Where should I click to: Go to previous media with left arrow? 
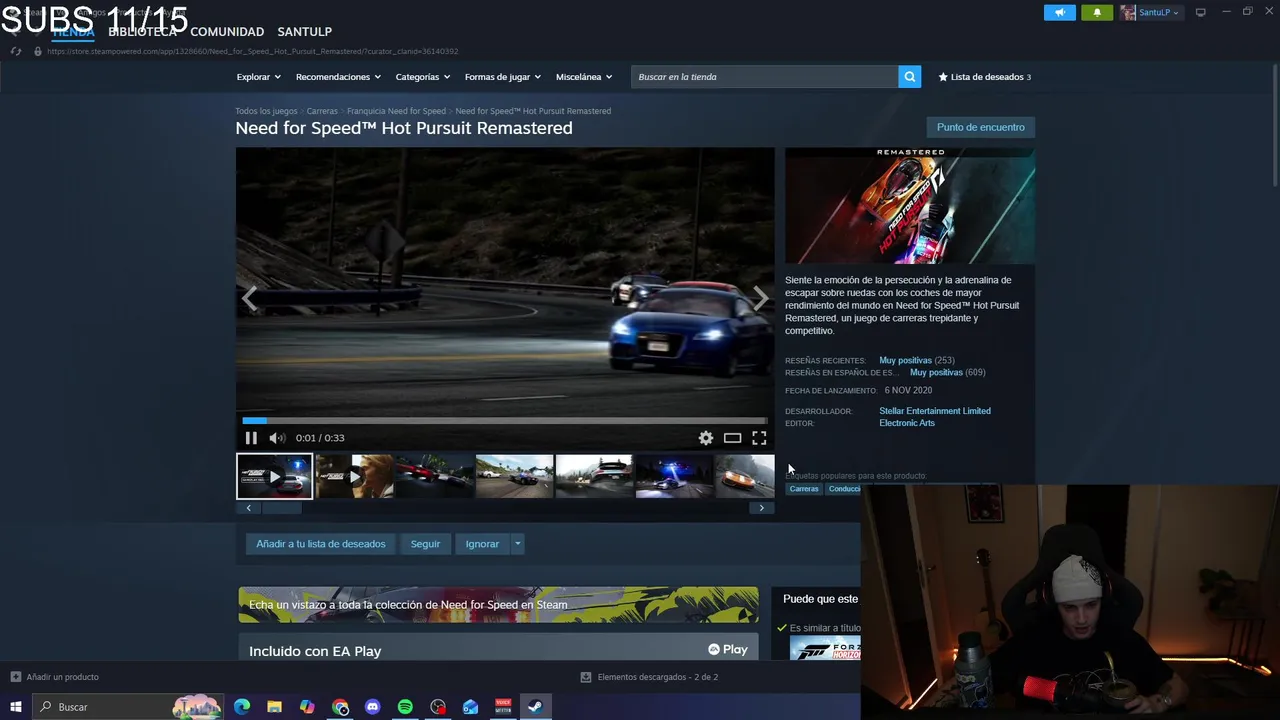click(x=249, y=298)
